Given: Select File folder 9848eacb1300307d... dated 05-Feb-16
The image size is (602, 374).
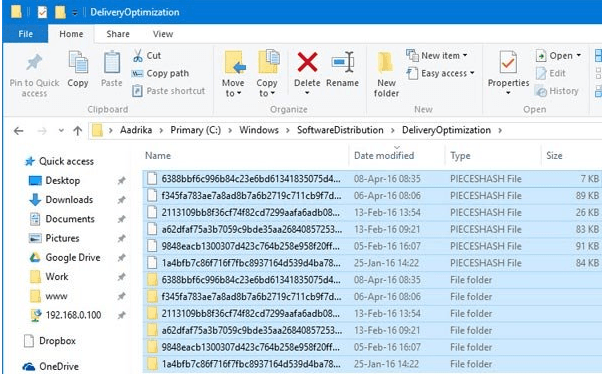Looking at the screenshot, I should (372, 347).
